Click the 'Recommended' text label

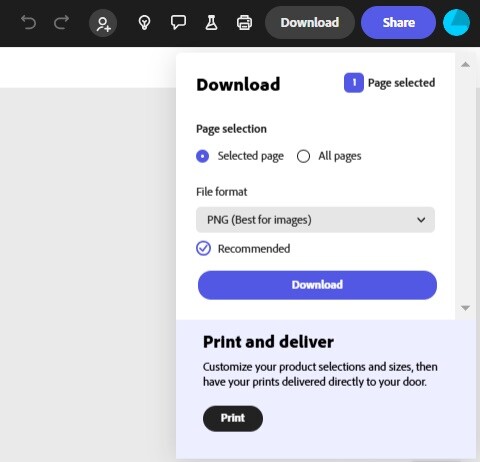click(254, 249)
